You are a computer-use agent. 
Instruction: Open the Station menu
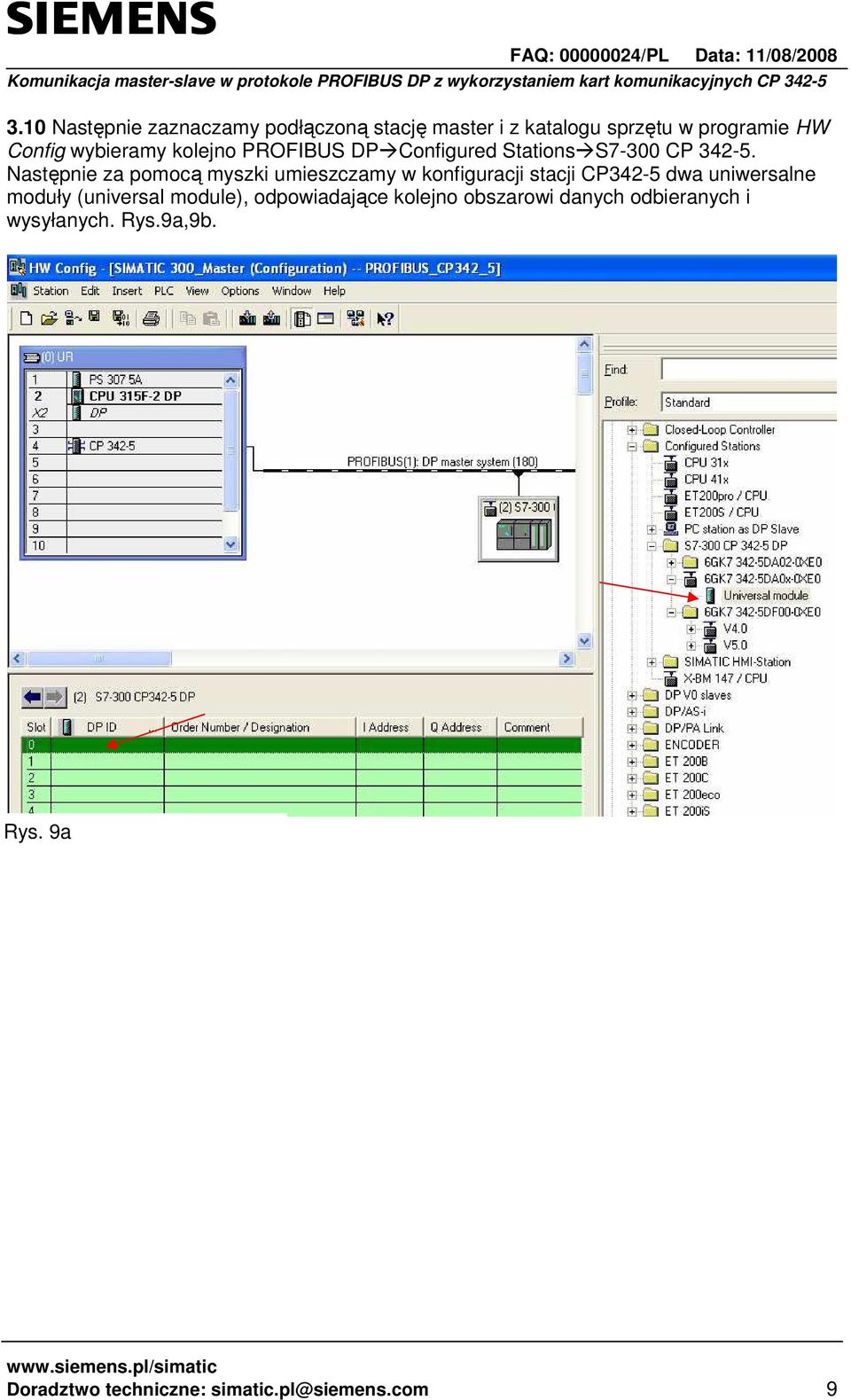pos(51,291)
